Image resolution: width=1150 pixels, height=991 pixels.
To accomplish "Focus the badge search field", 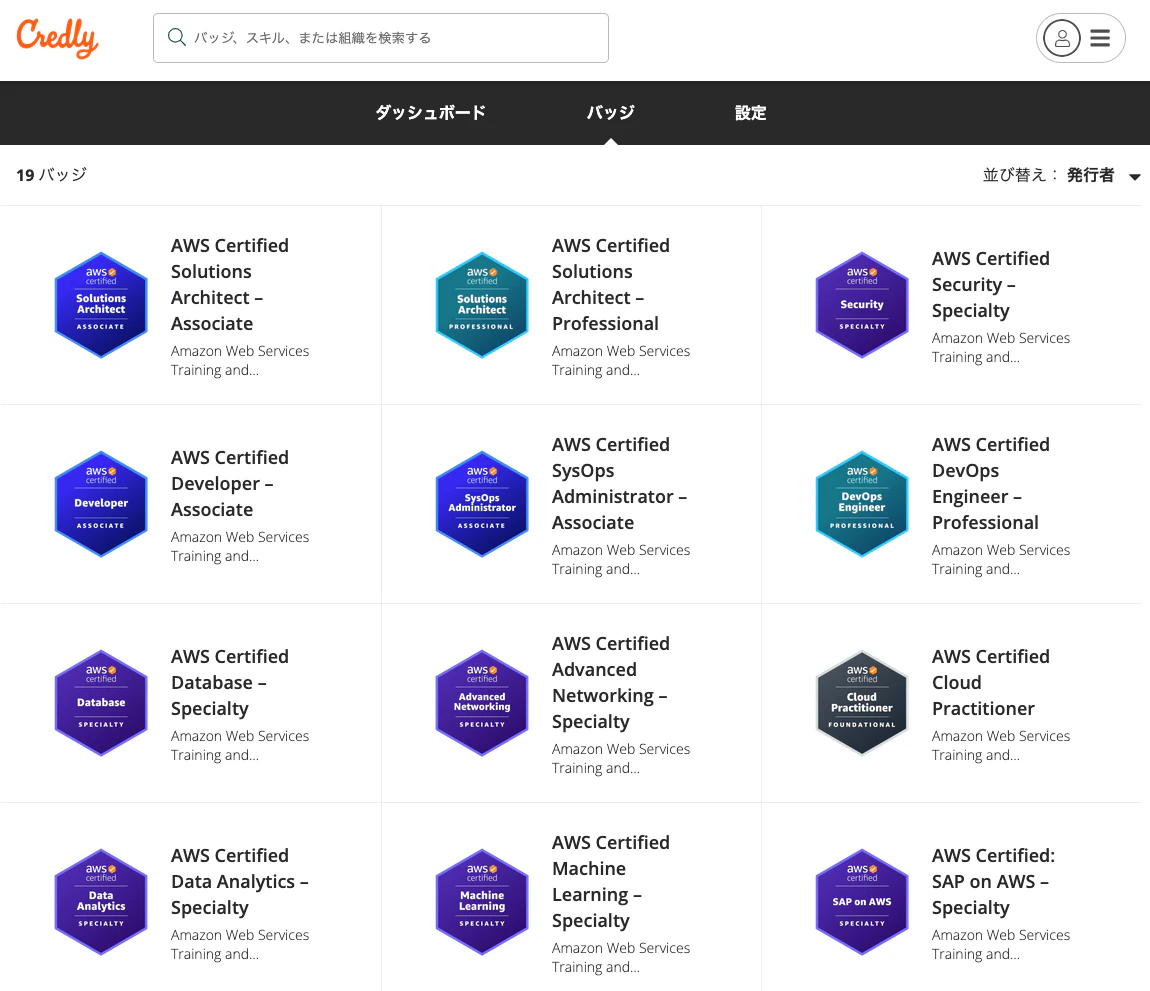I will (381, 37).
